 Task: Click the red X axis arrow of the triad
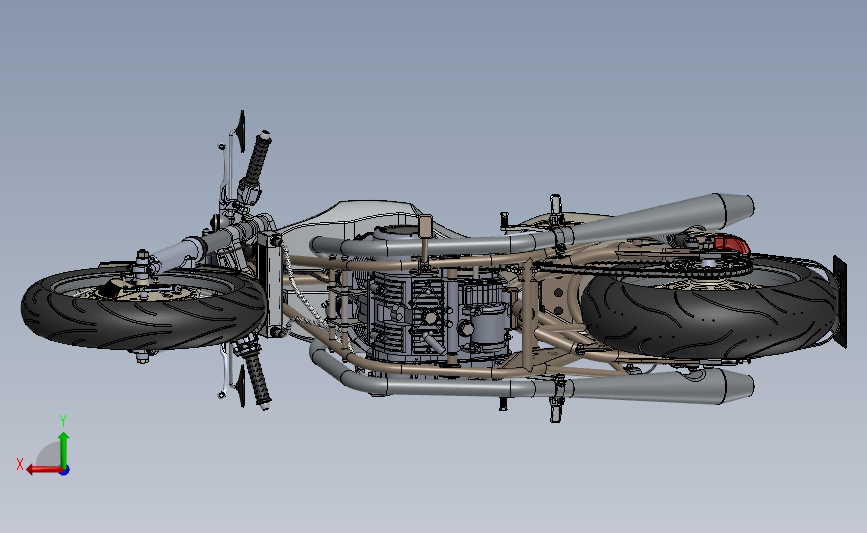[x=43, y=470]
